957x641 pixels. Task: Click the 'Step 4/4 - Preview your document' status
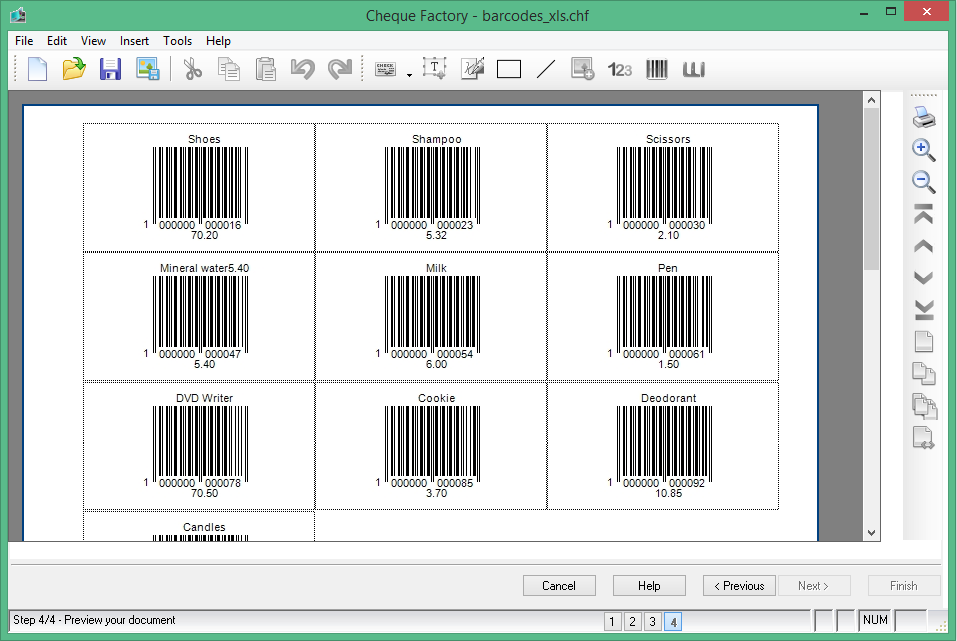[x=94, y=620]
